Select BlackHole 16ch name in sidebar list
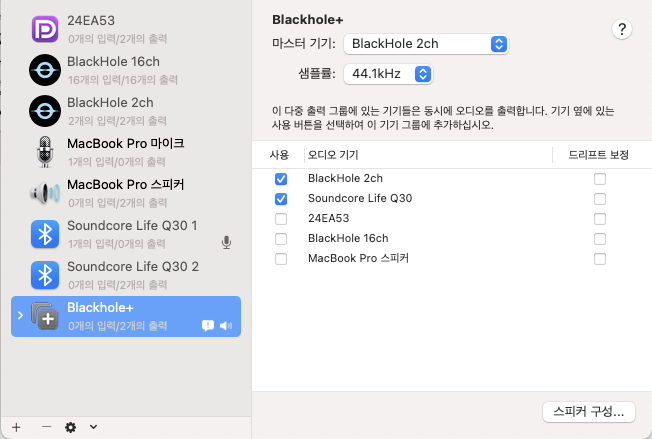Viewport: 652px width, 439px height. [114, 62]
